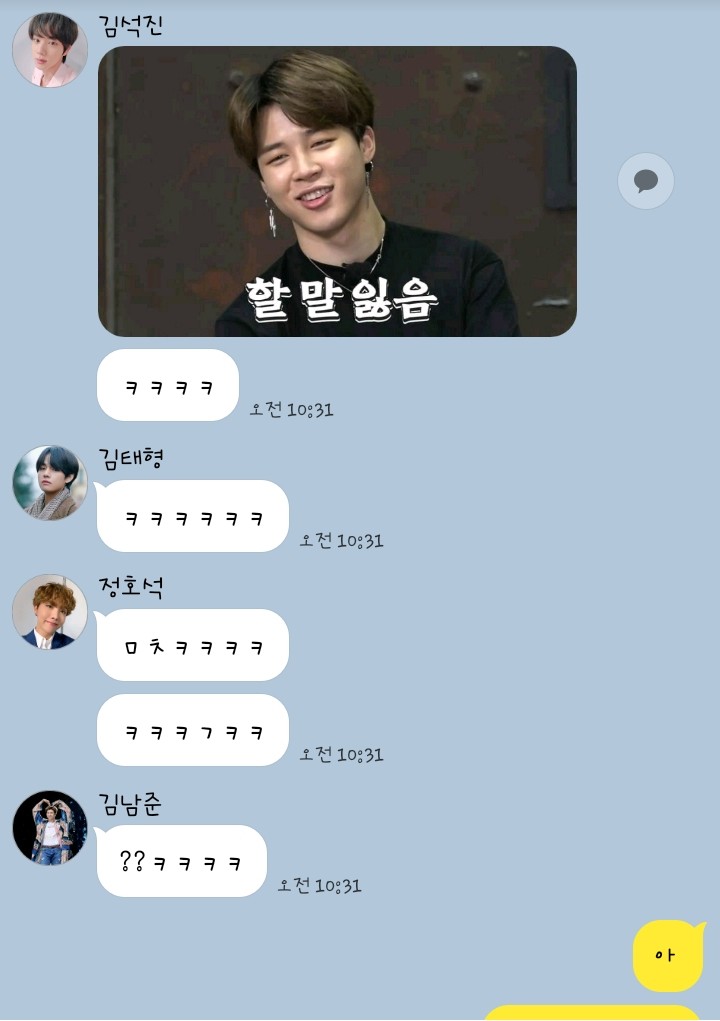Tap the yellow 아 message bubble

pyautogui.click(x=669, y=956)
